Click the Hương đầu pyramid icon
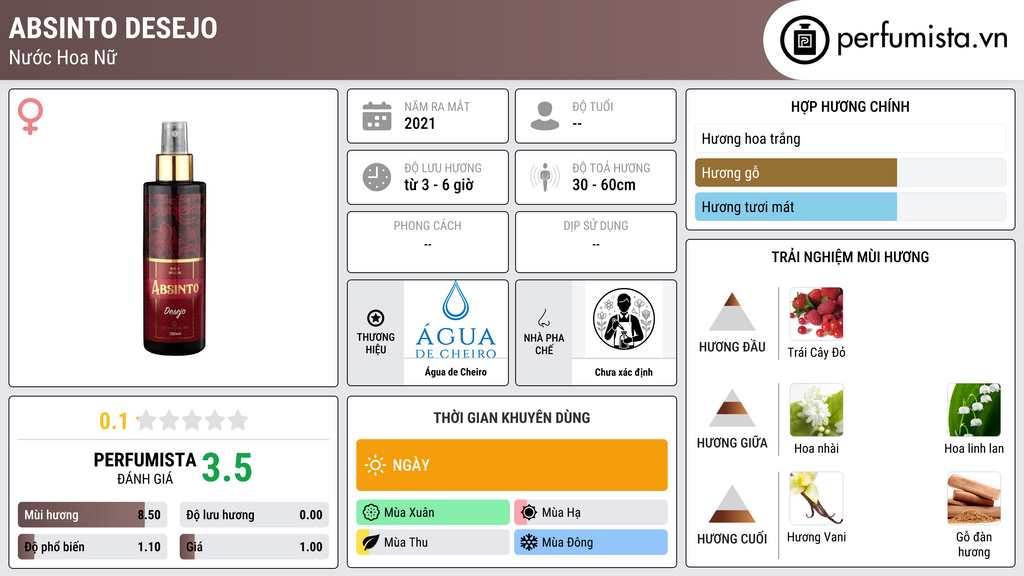The height and width of the screenshot is (576, 1024). point(732,312)
